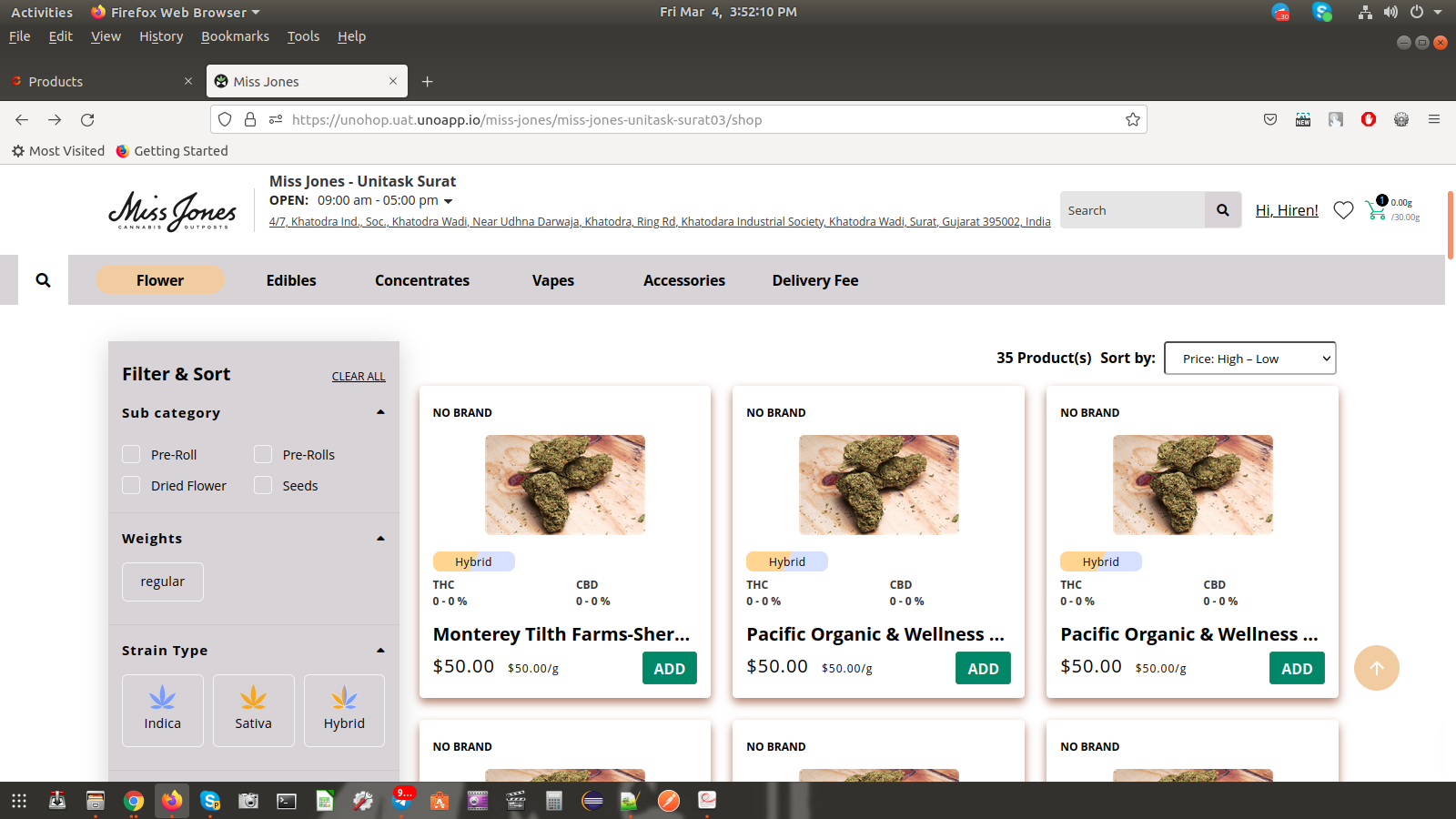Click the CLEAR ALL filters link
The height and width of the screenshot is (819, 1456).
(x=359, y=377)
